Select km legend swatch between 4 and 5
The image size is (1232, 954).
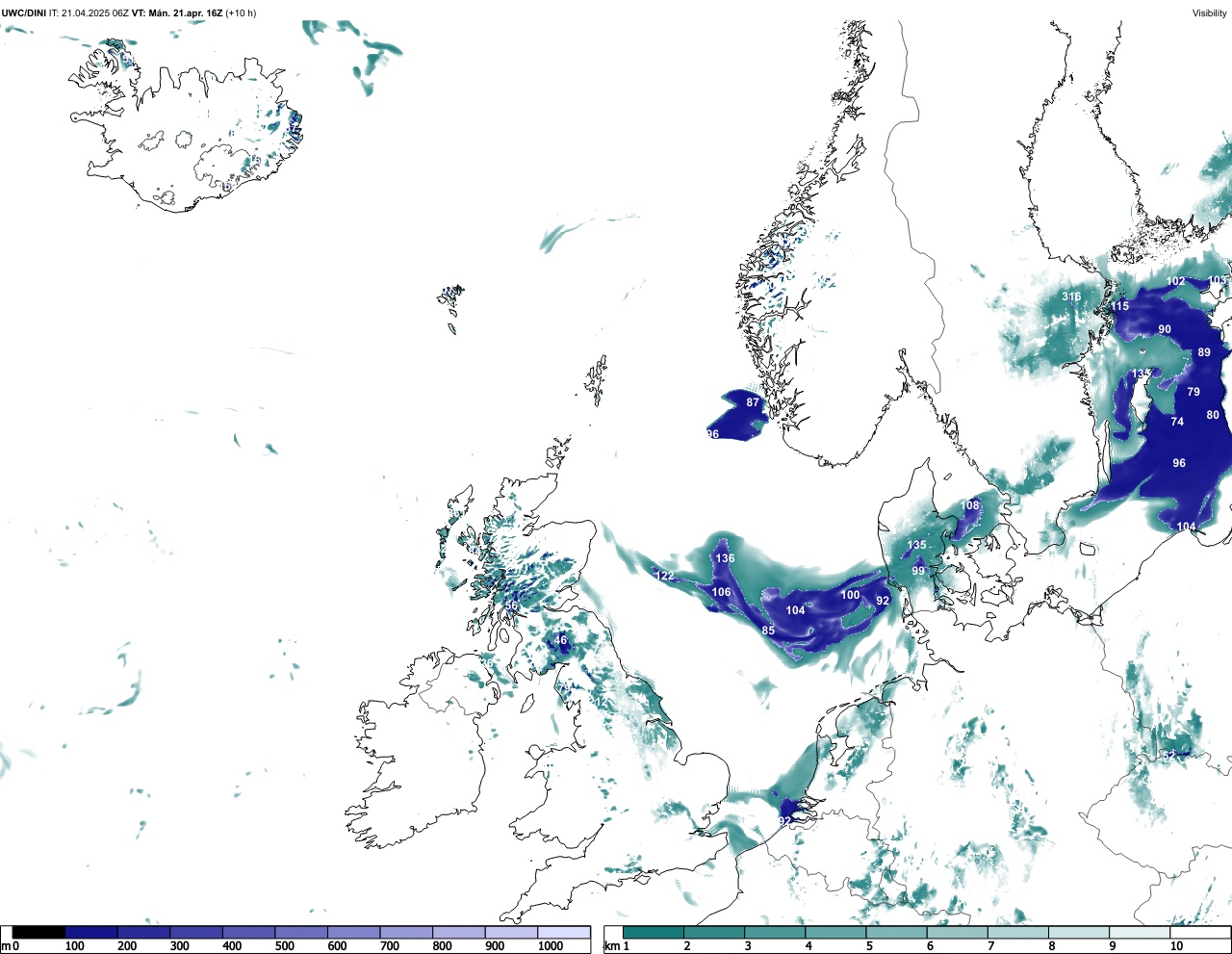835,932
